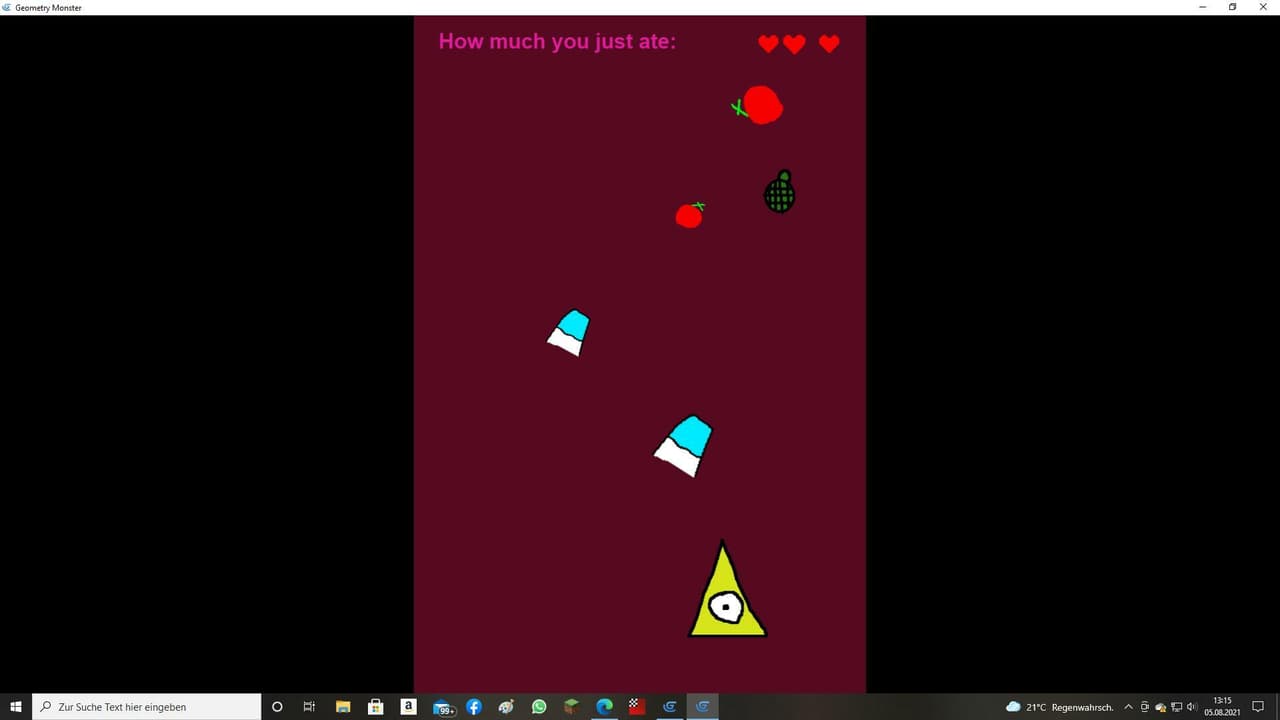
Task: Click the green grenade in the game
Action: coord(780,191)
